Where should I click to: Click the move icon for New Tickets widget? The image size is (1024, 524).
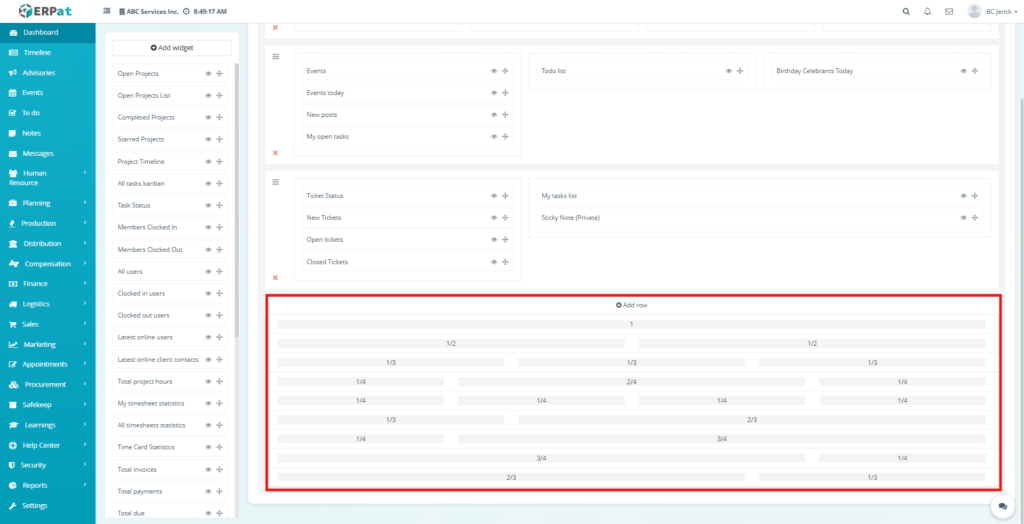pyautogui.click(x=505, y=218)
